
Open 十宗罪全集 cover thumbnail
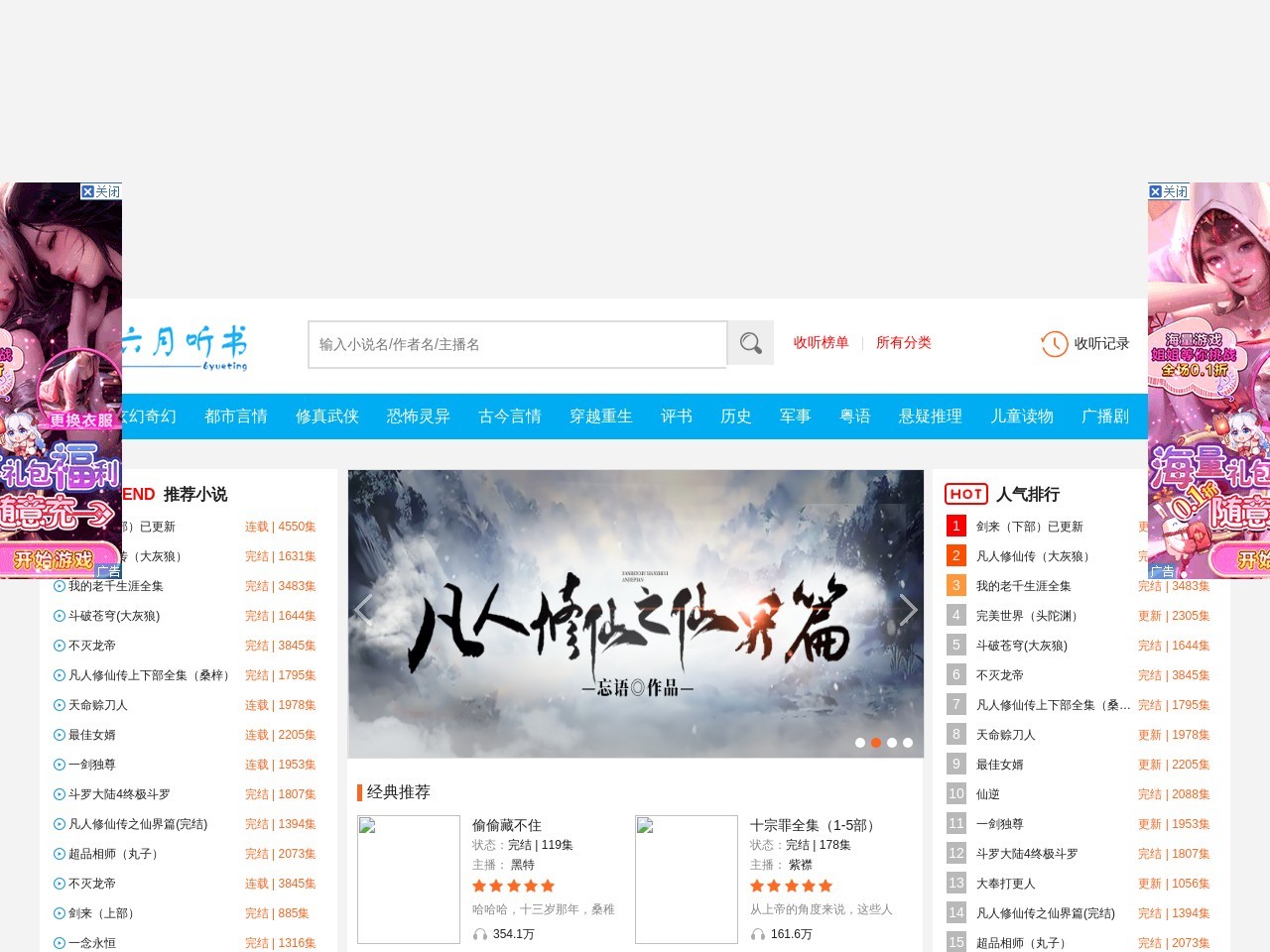pos(687,880)
